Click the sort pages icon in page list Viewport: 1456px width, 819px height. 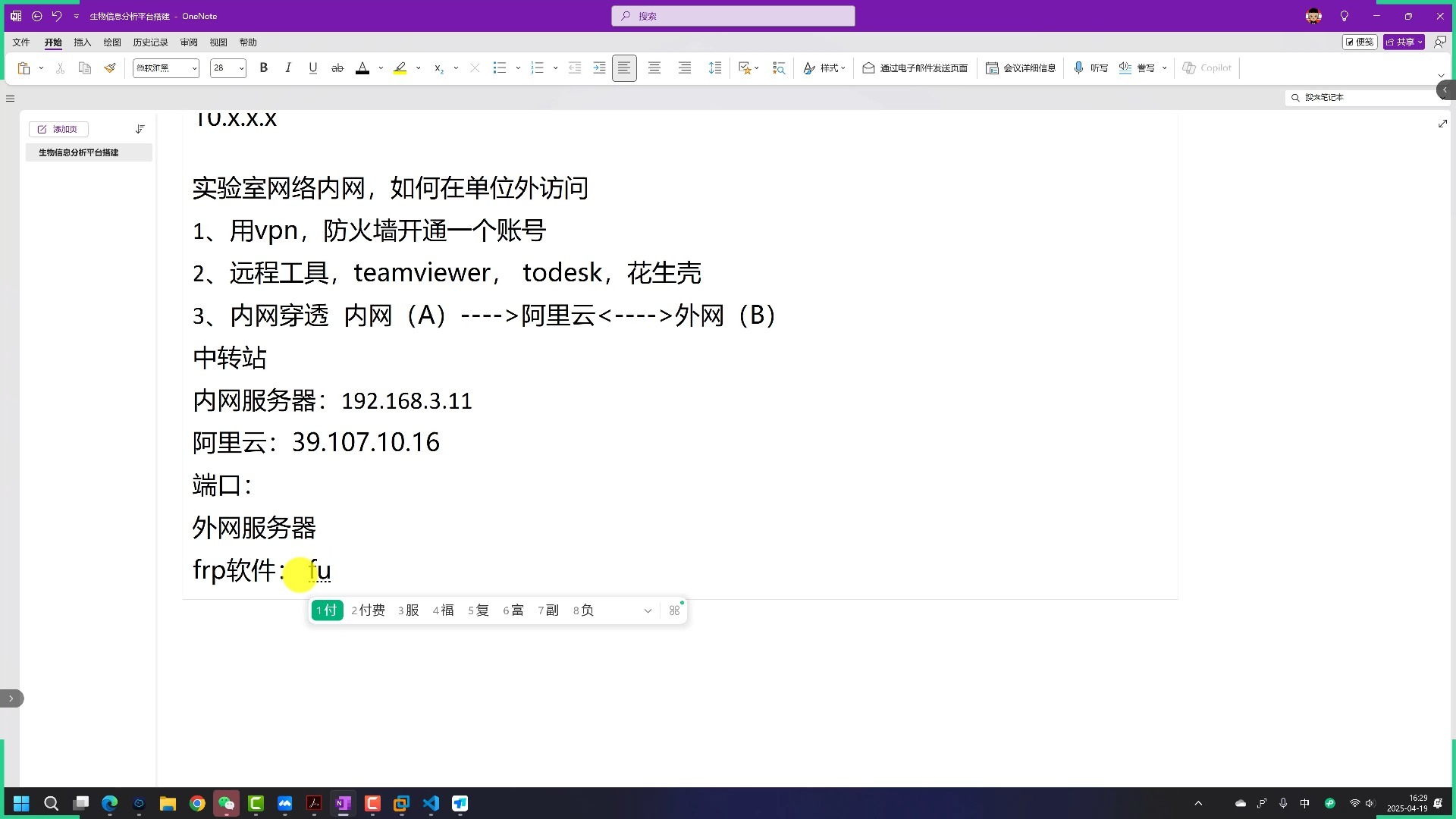click(140, 129)
